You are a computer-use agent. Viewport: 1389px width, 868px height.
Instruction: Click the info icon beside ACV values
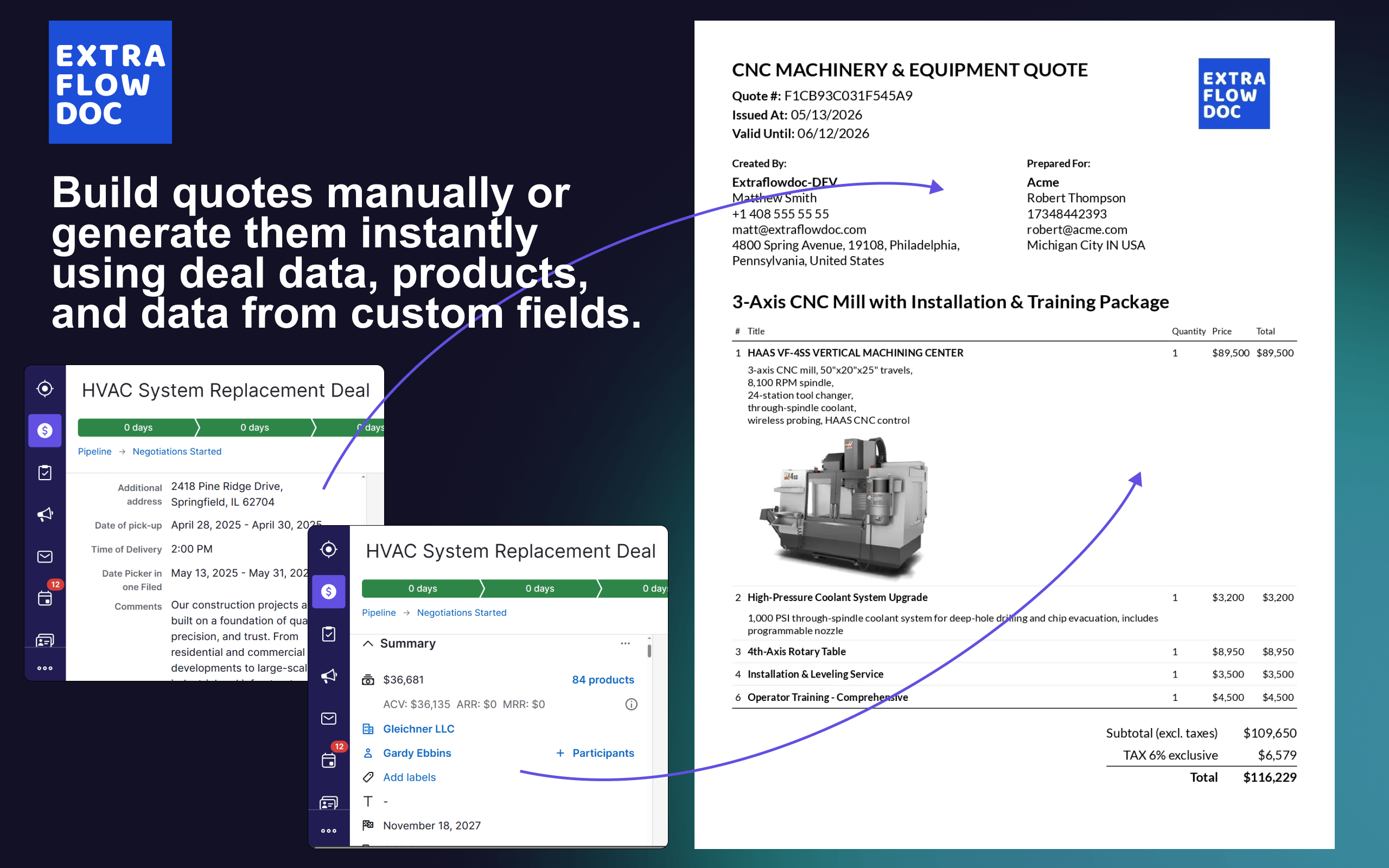pyautogui.click(x=632, y=704)
